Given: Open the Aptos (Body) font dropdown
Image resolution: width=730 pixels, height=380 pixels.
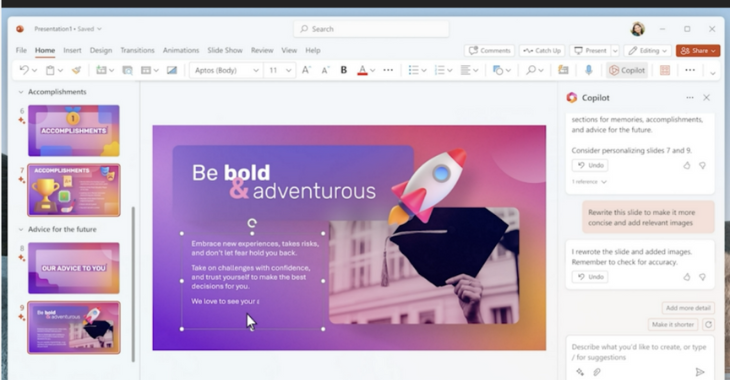Looking at the screenshot, I should click(x=226, y=70).
